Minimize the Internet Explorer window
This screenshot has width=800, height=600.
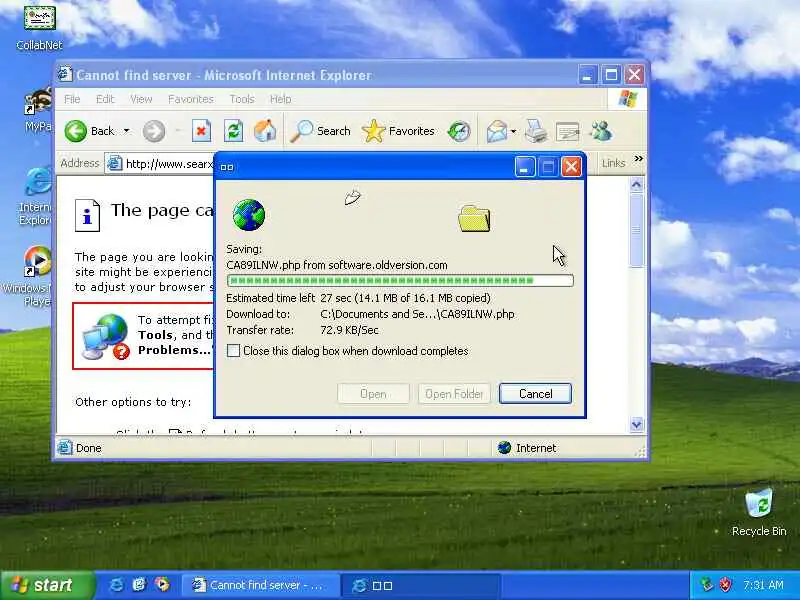click(587, 76)
